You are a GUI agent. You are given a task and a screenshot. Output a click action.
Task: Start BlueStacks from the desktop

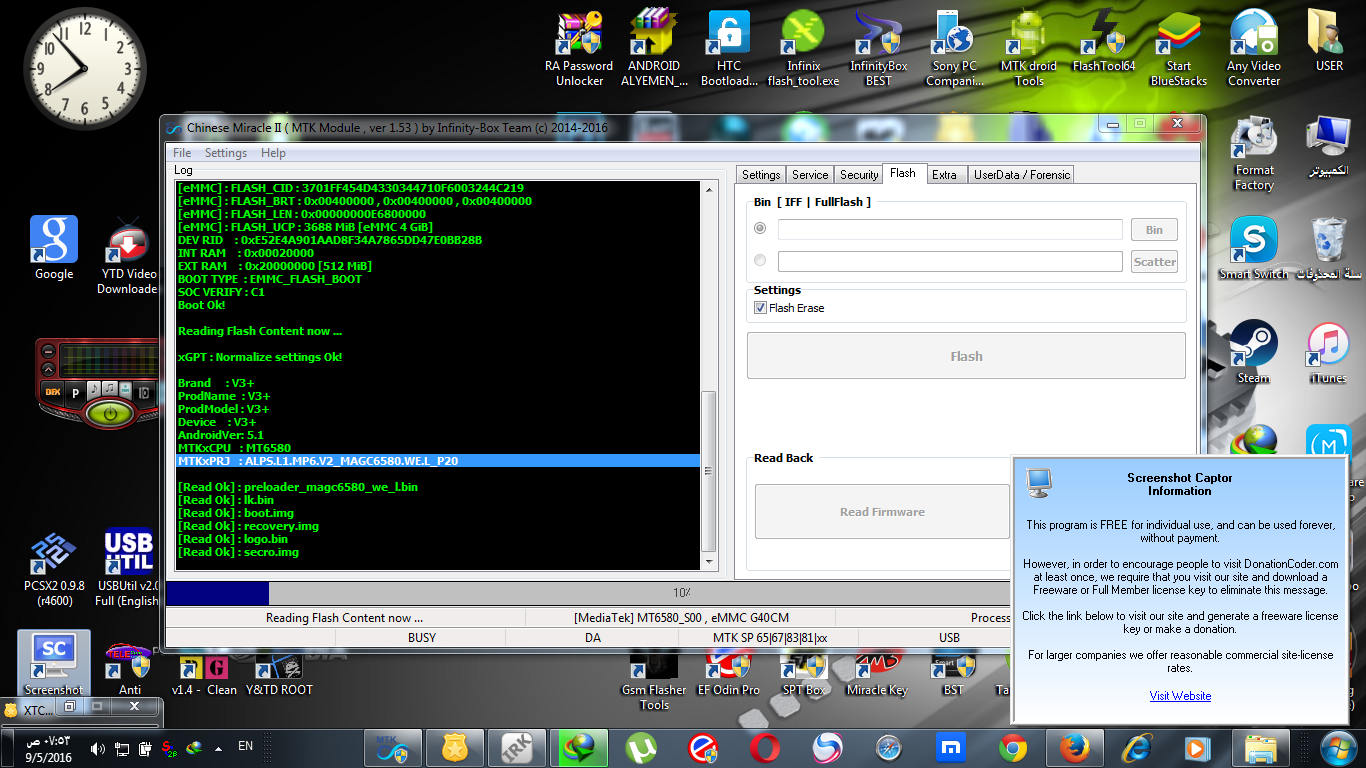point(1179,48)
